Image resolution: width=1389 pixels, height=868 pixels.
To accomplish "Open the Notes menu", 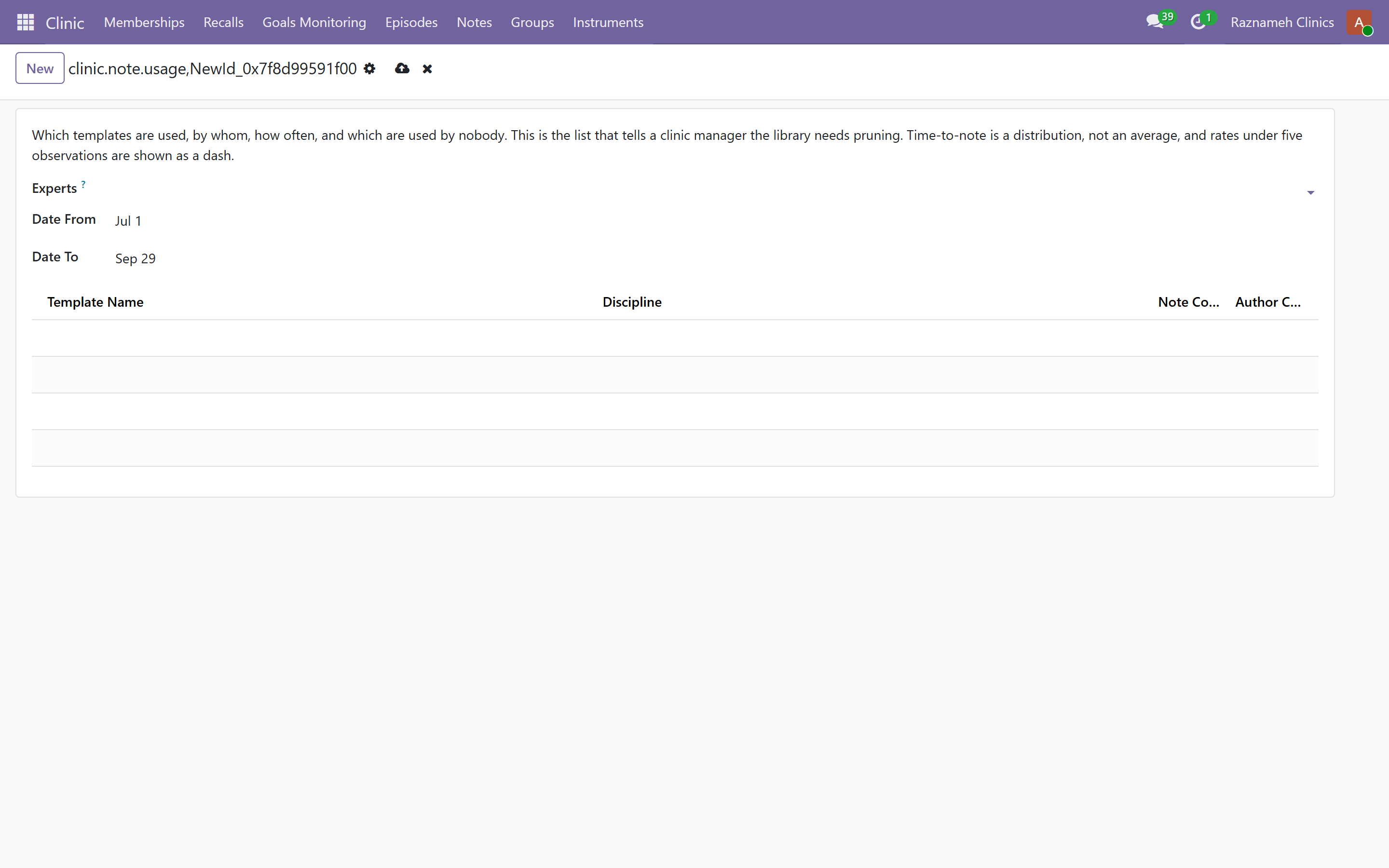I will [474, 22].
